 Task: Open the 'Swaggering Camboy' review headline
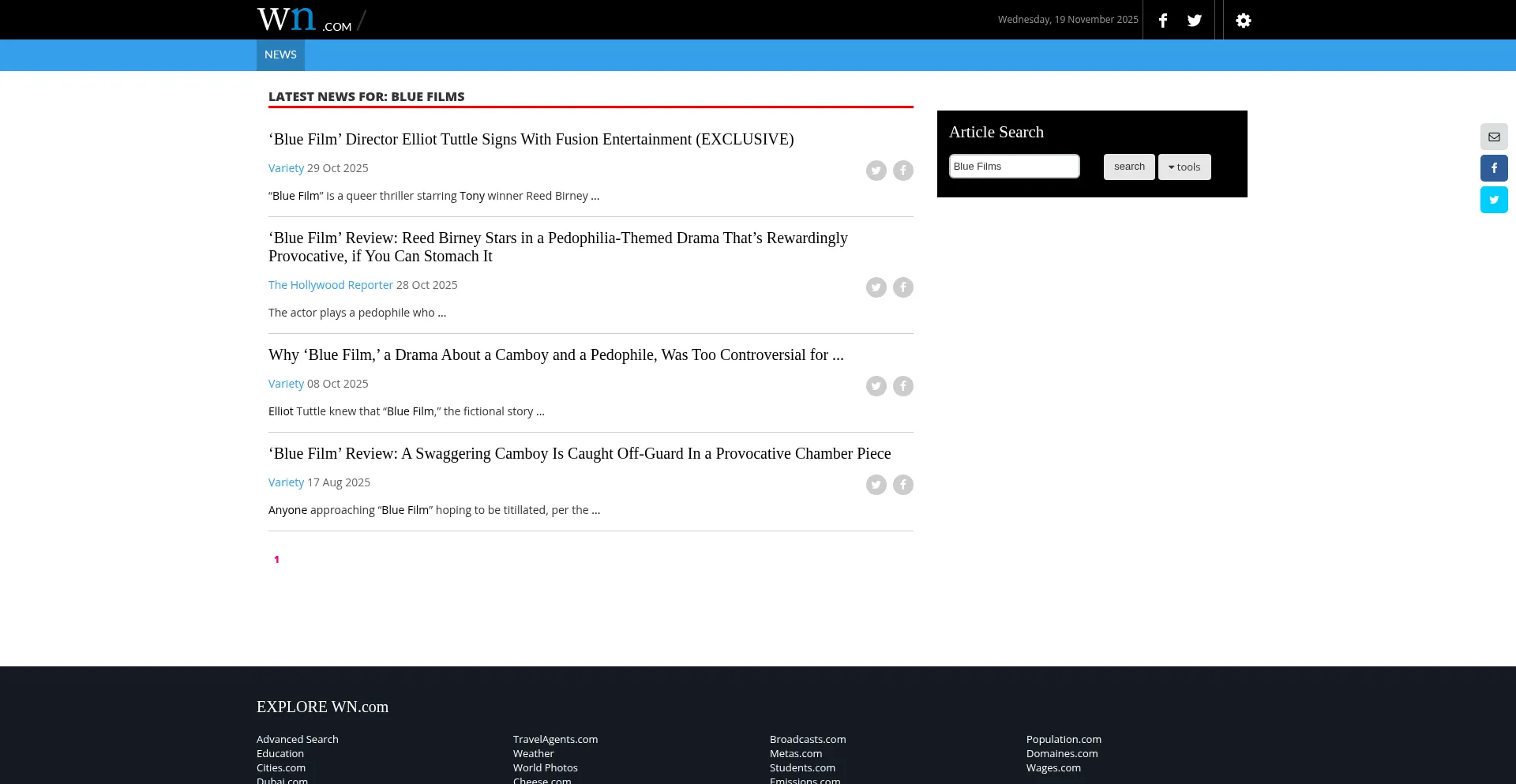[x=579, y=454]
